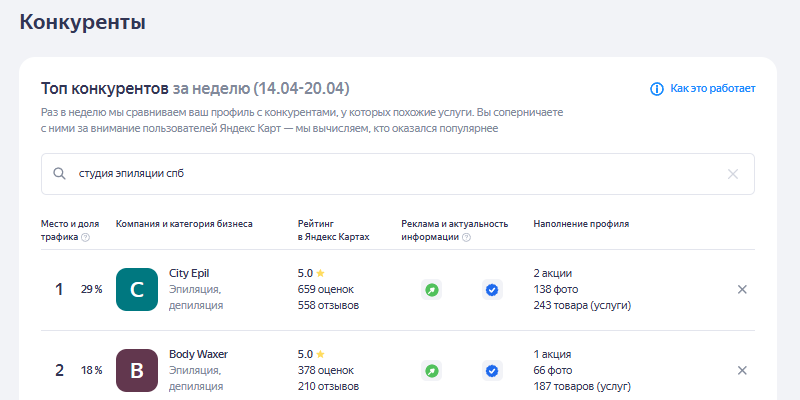Image resolution: width=800 pixels, height=400 pixels.
Task: Open the City Epil teal 'C' logo
Action: [137, 290]
